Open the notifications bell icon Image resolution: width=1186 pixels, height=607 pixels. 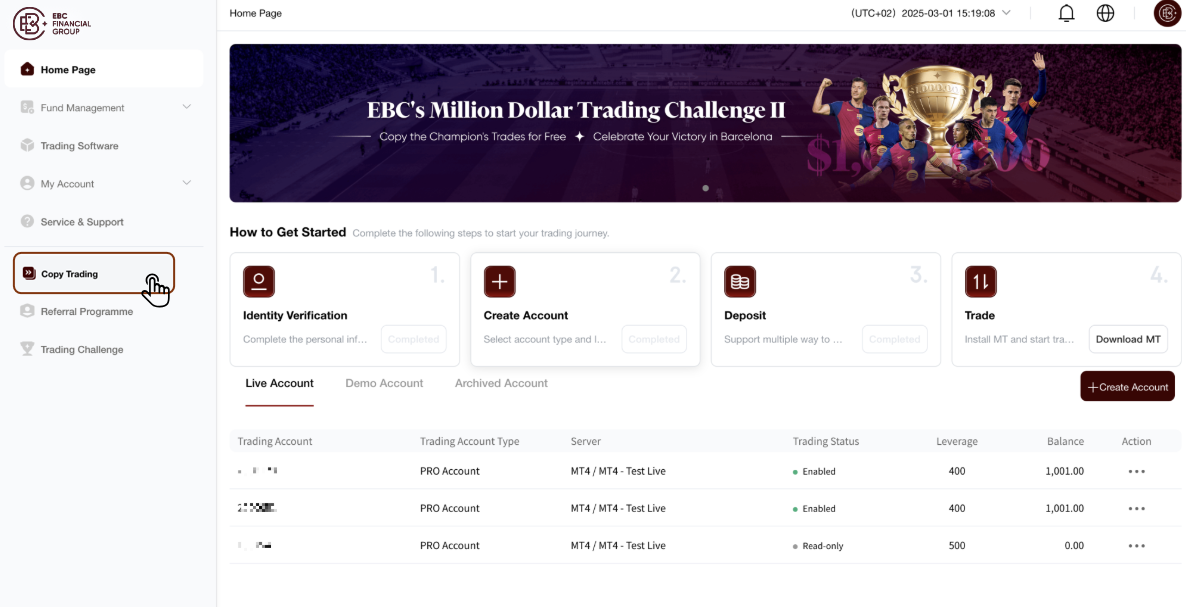1066,14
